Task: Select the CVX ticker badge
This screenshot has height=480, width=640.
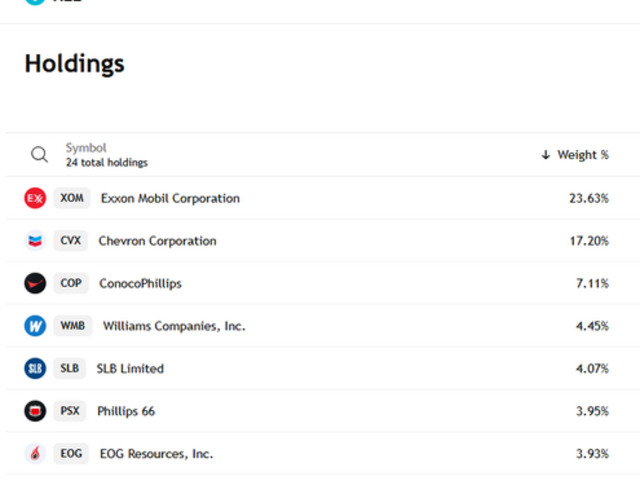Action: 72,241
